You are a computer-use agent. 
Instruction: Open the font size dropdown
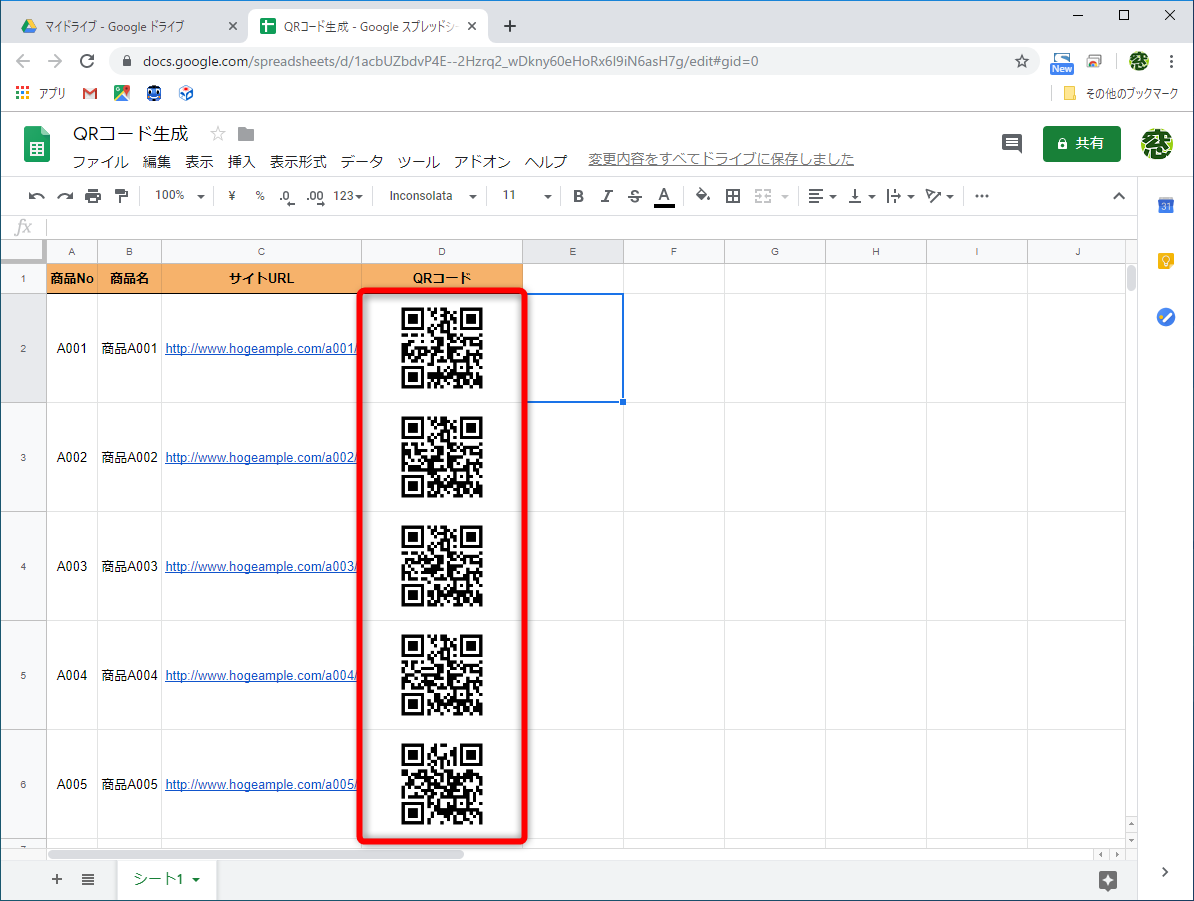(525, 195)
